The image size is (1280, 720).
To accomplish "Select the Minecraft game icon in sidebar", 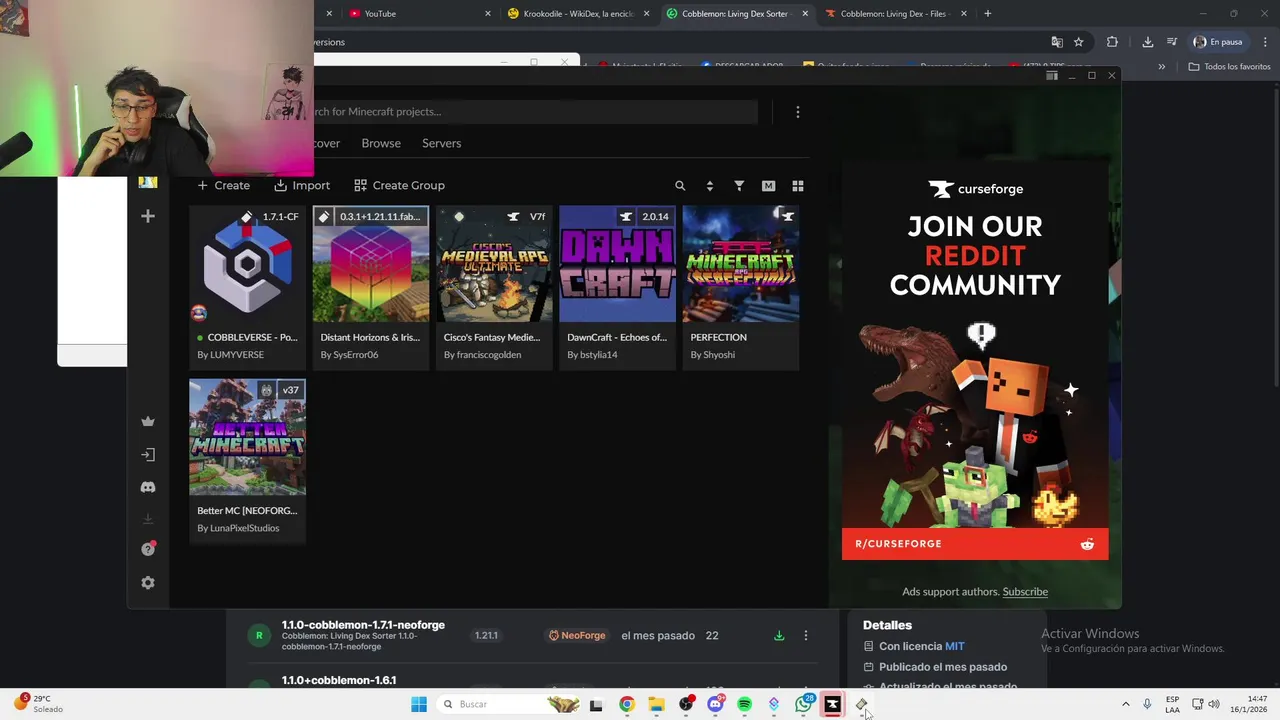I will (x=148, y=182).
